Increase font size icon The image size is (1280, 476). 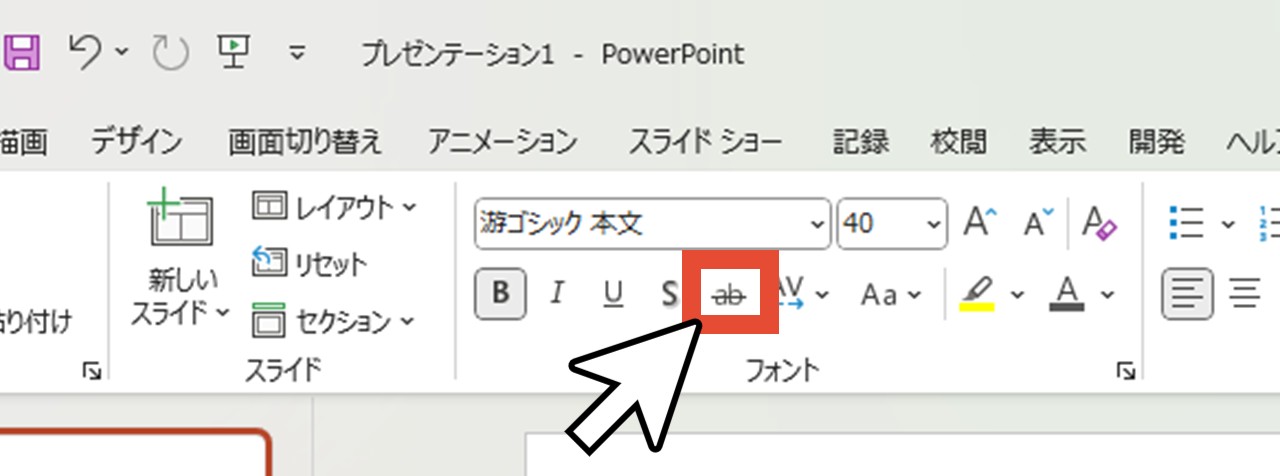point(979,222)
